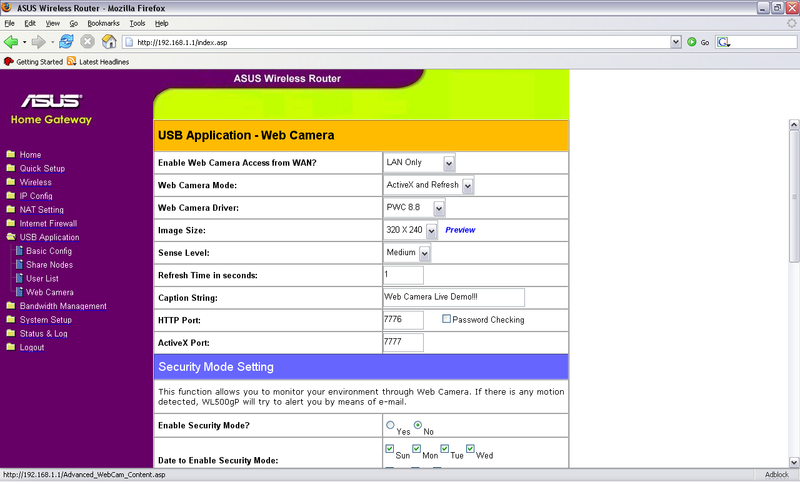Viewport: 800px width, 484px height.
Task: Click the Home icon in the toolbar
Action: pyautogui.click(x=109, y=42)
